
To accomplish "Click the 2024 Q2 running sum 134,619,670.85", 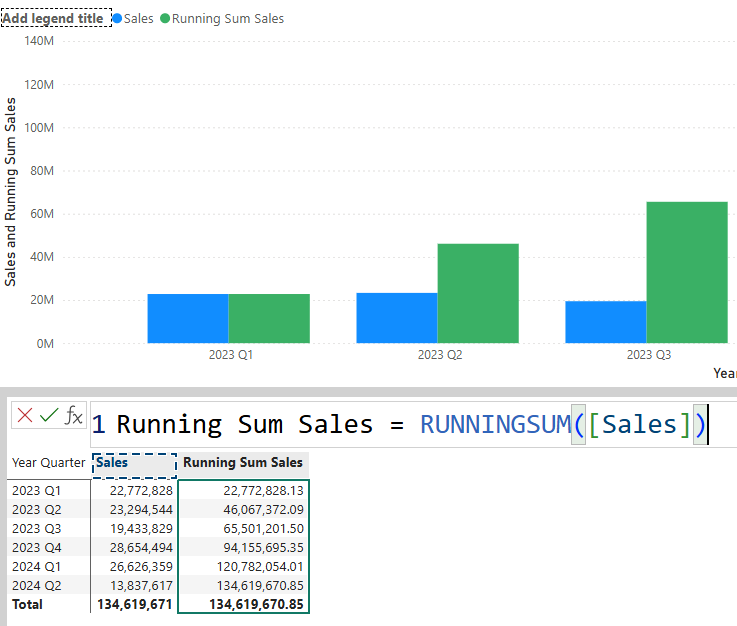I will tap(260, 586).
